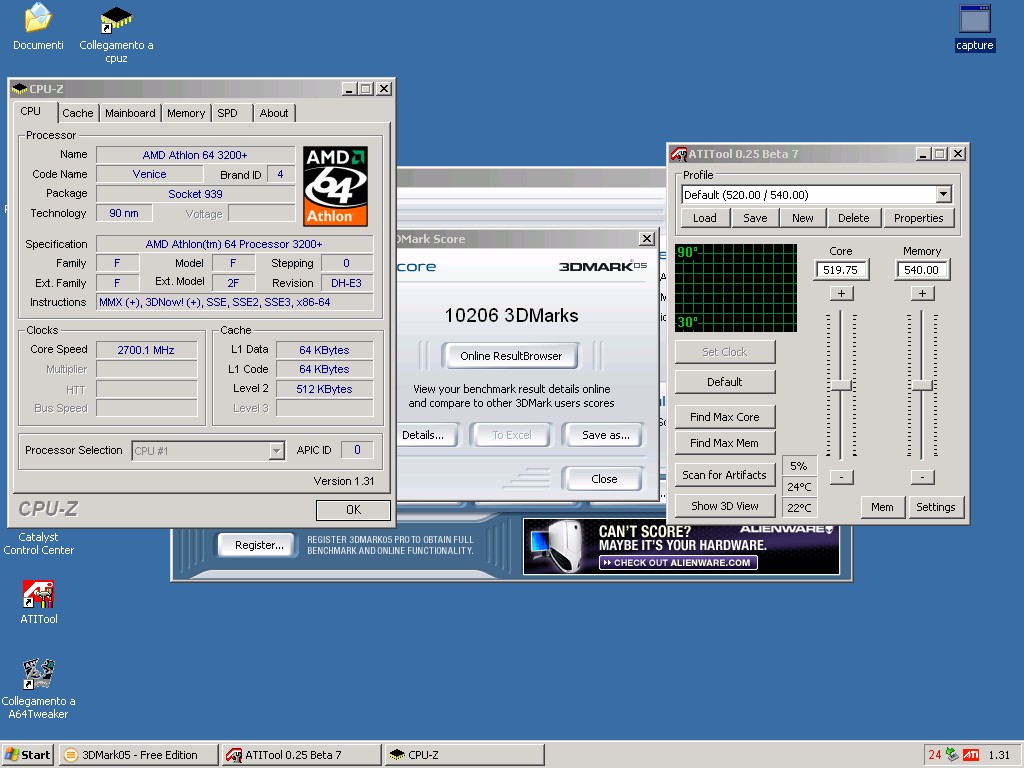Click Details... button in 3DMark Score dialog
This screenshot has height=768, width=1024.
point(426,435)
